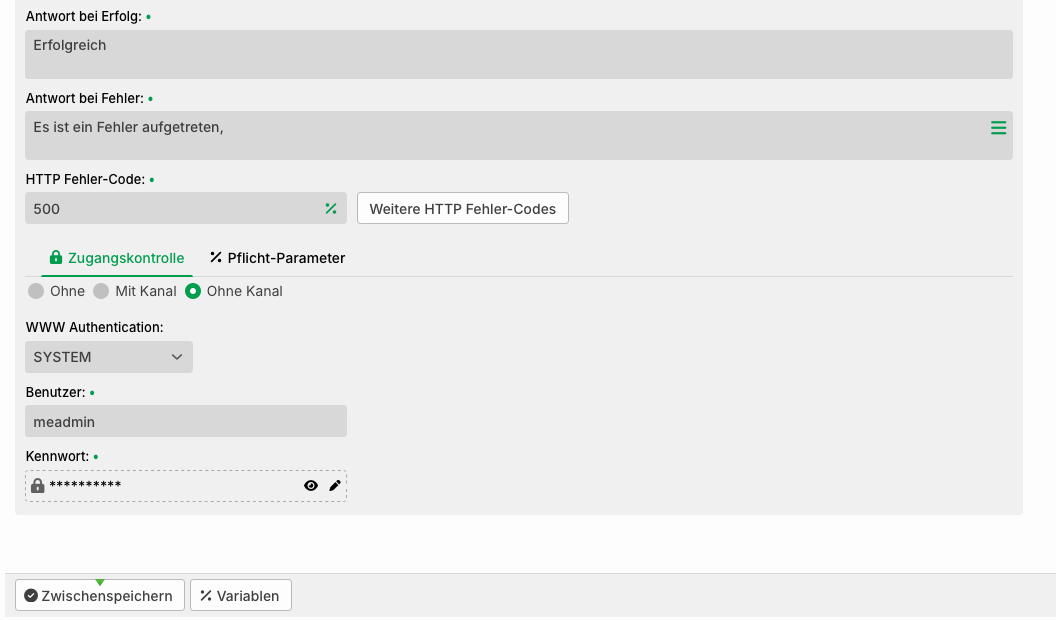This screenshot has height=620, width=1056.
Task: Switch to the Zugangskontrolle tab
Action: pos(117,258)
